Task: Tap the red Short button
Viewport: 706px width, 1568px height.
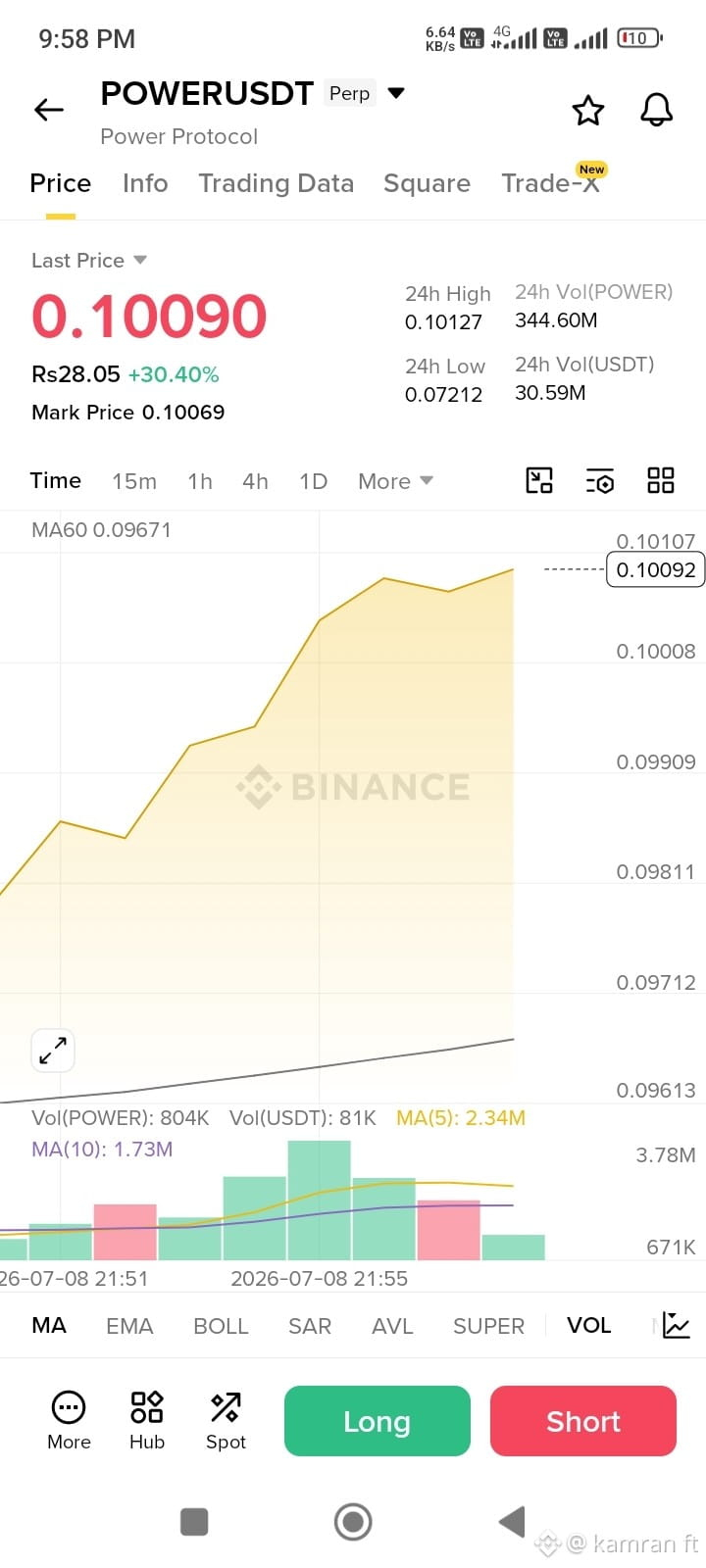Action: pos(583,1421)
